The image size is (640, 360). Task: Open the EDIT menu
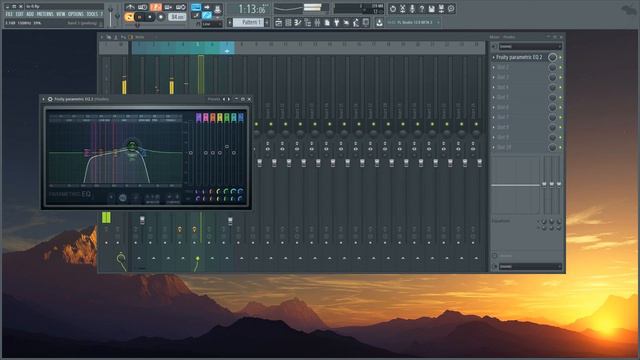(x=20, y=14)
